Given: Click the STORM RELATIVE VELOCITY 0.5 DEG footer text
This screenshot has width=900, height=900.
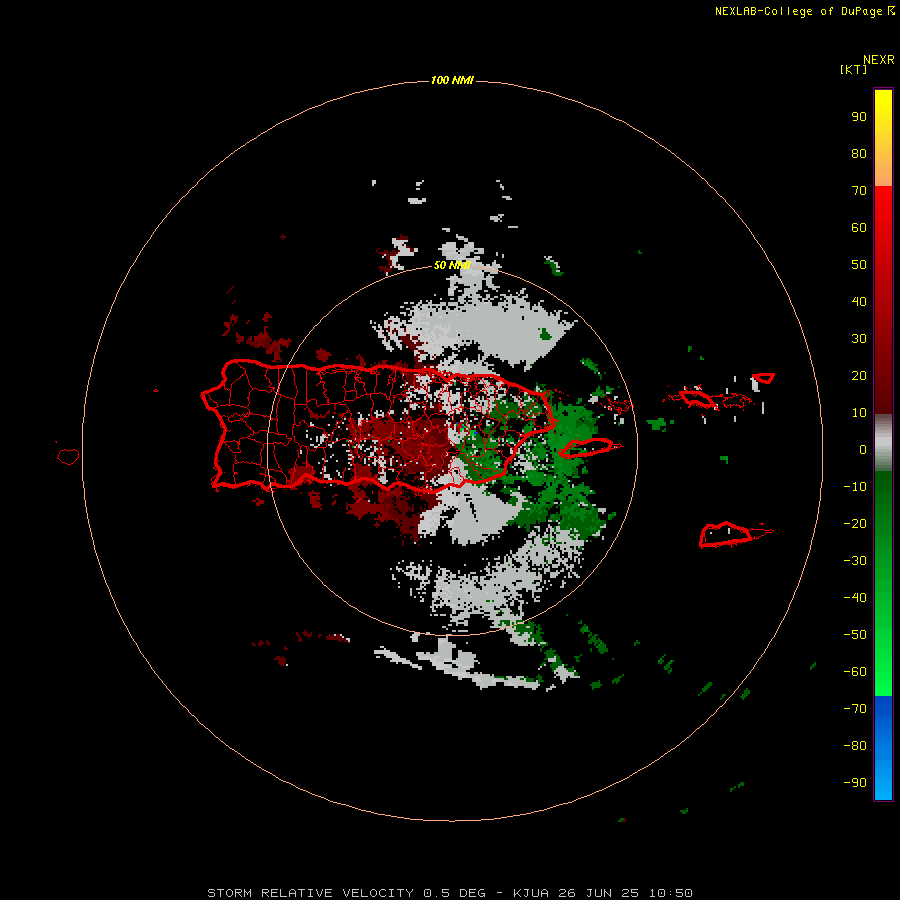Looking at the screenshot, I should coord(346,893).
